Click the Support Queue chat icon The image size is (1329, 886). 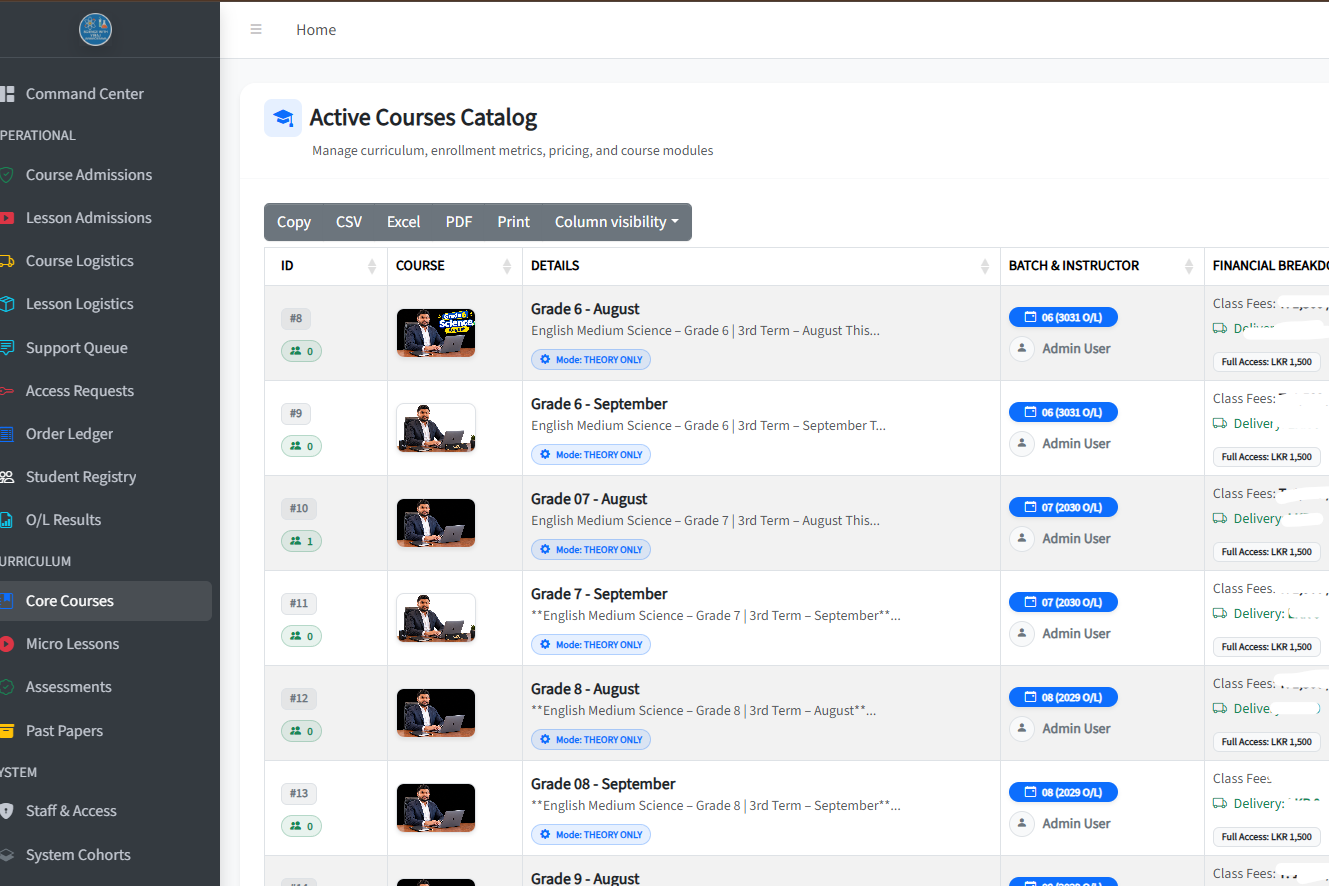[7, 348]
